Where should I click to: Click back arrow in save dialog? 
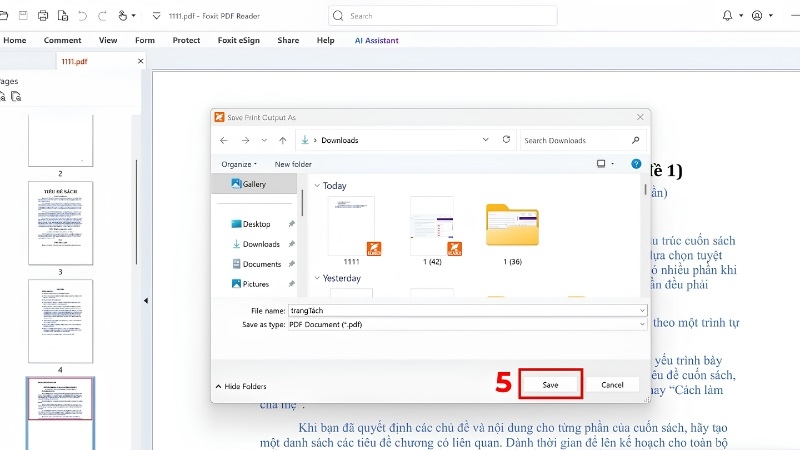point(223,140)
